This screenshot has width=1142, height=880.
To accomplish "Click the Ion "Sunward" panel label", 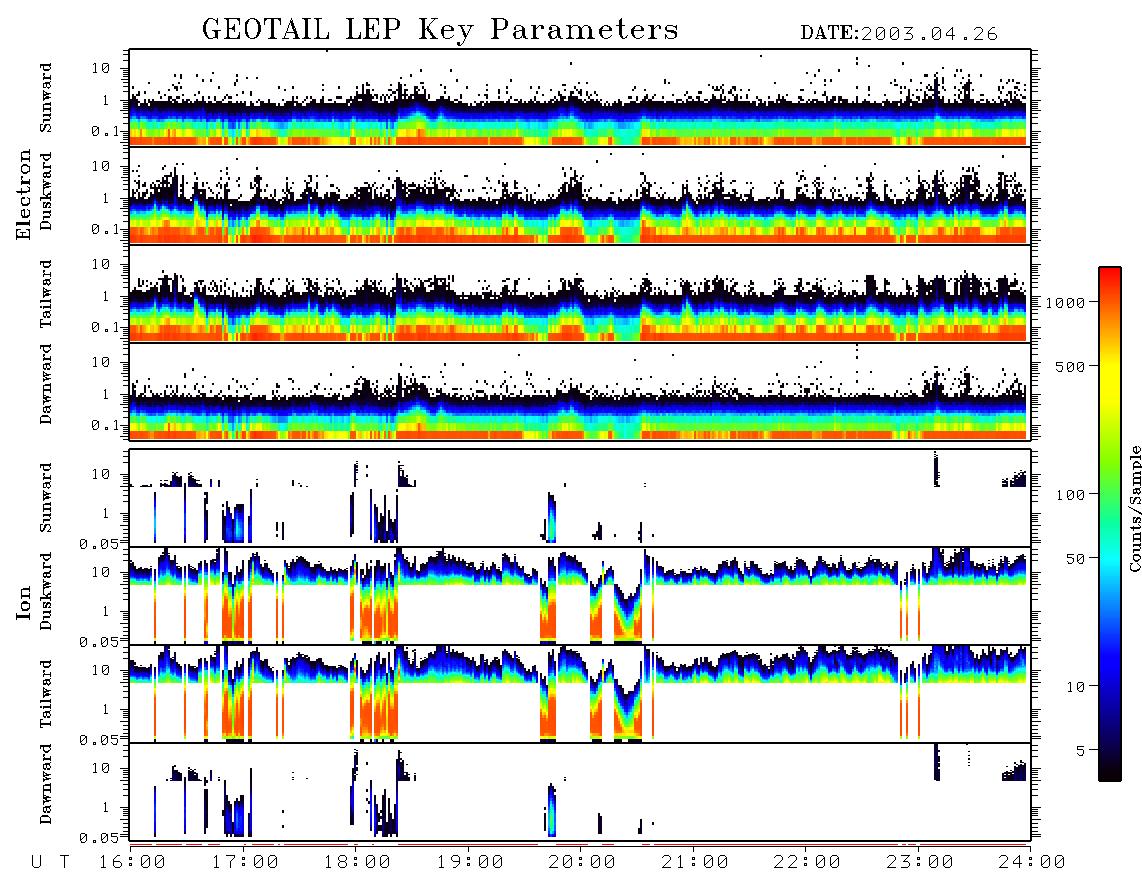I will point(46,498).
